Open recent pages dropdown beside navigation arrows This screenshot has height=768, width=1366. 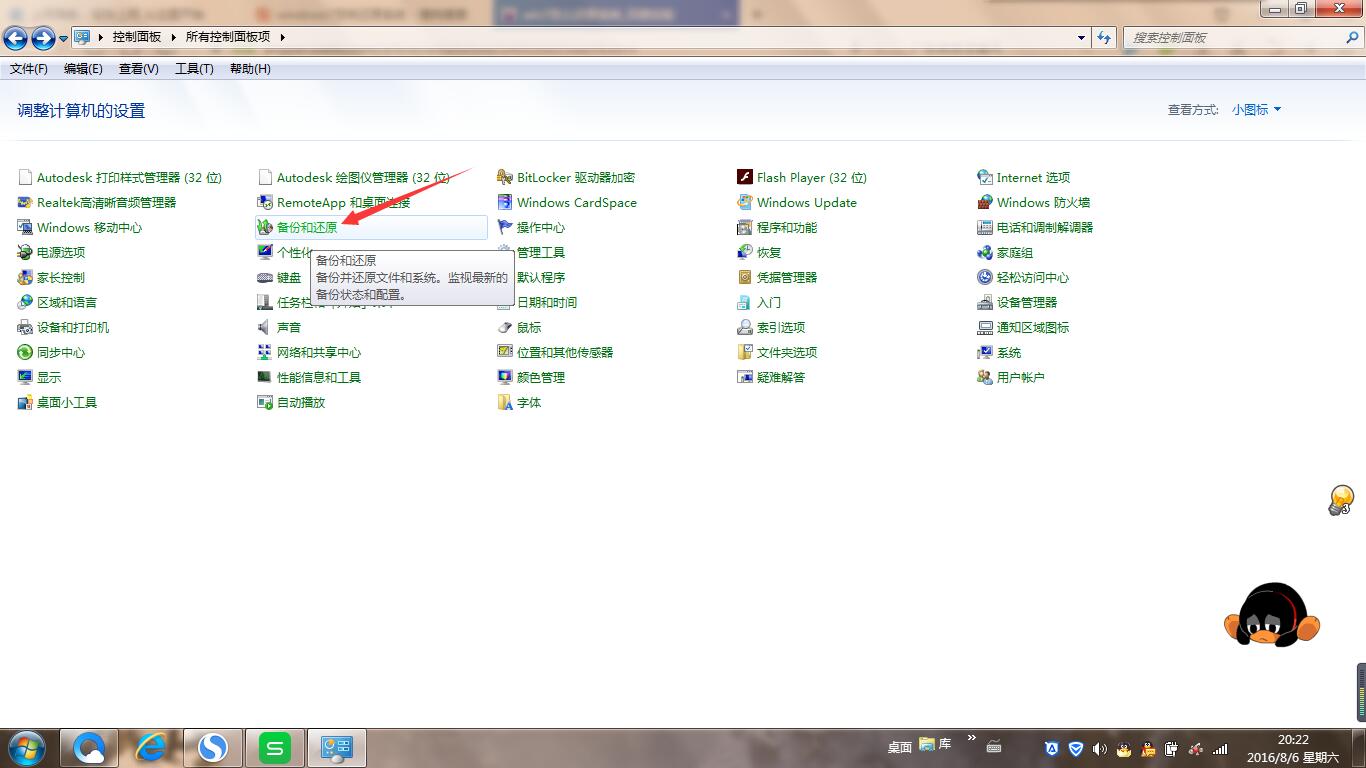63,39
